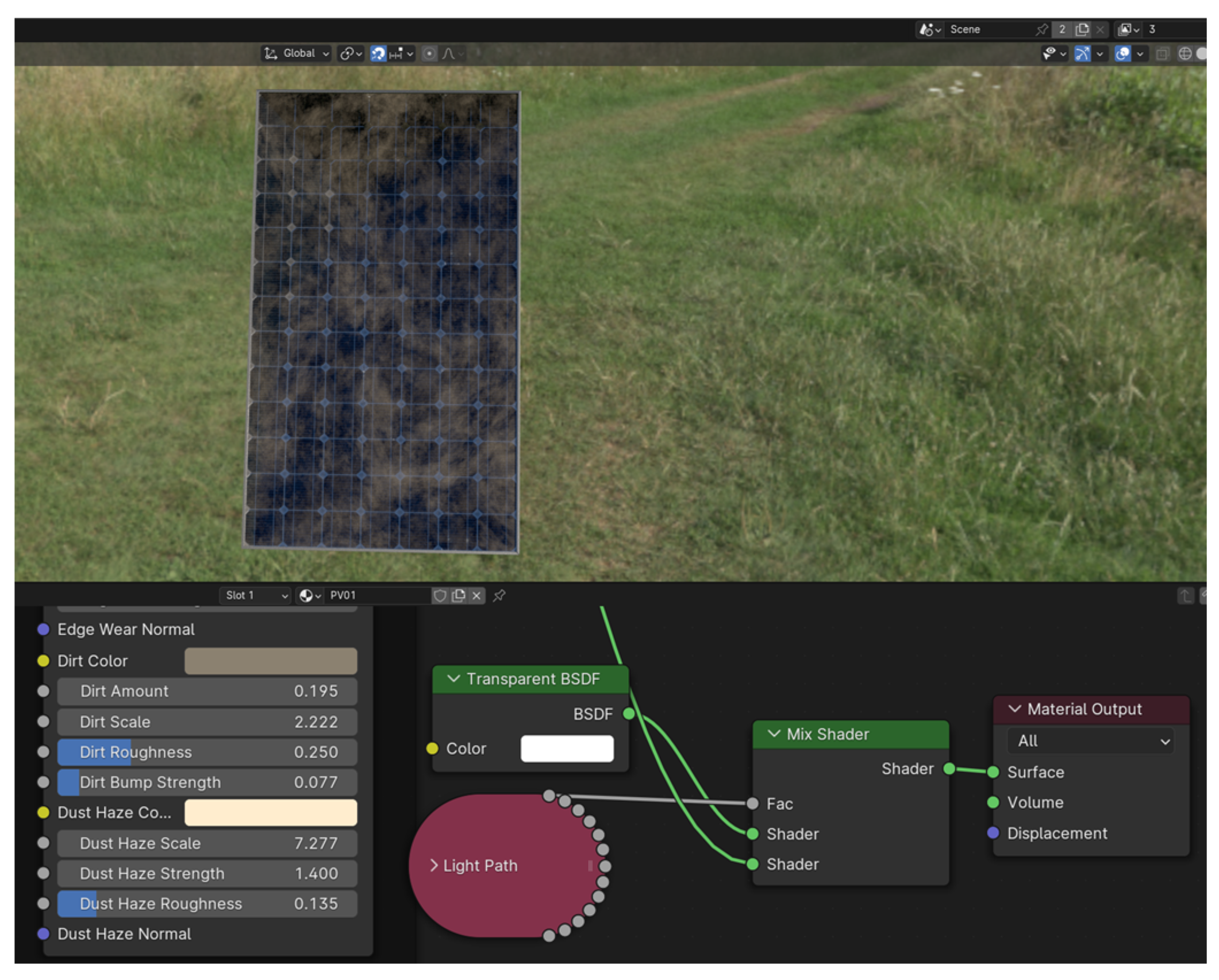The image size is (1219, 980).
Task: Click the fake user shield icon
Action: click(x=440, y=596)
